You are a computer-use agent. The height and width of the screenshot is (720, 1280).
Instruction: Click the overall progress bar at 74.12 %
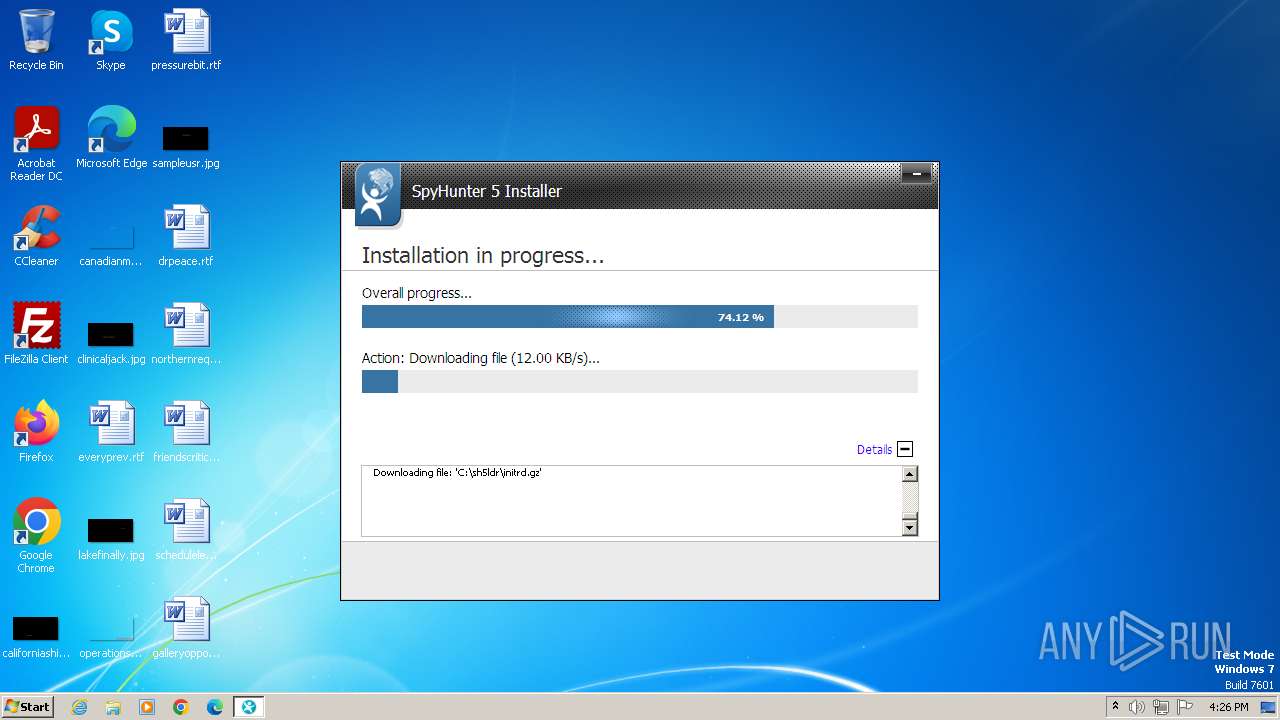[x=640, y=317]
